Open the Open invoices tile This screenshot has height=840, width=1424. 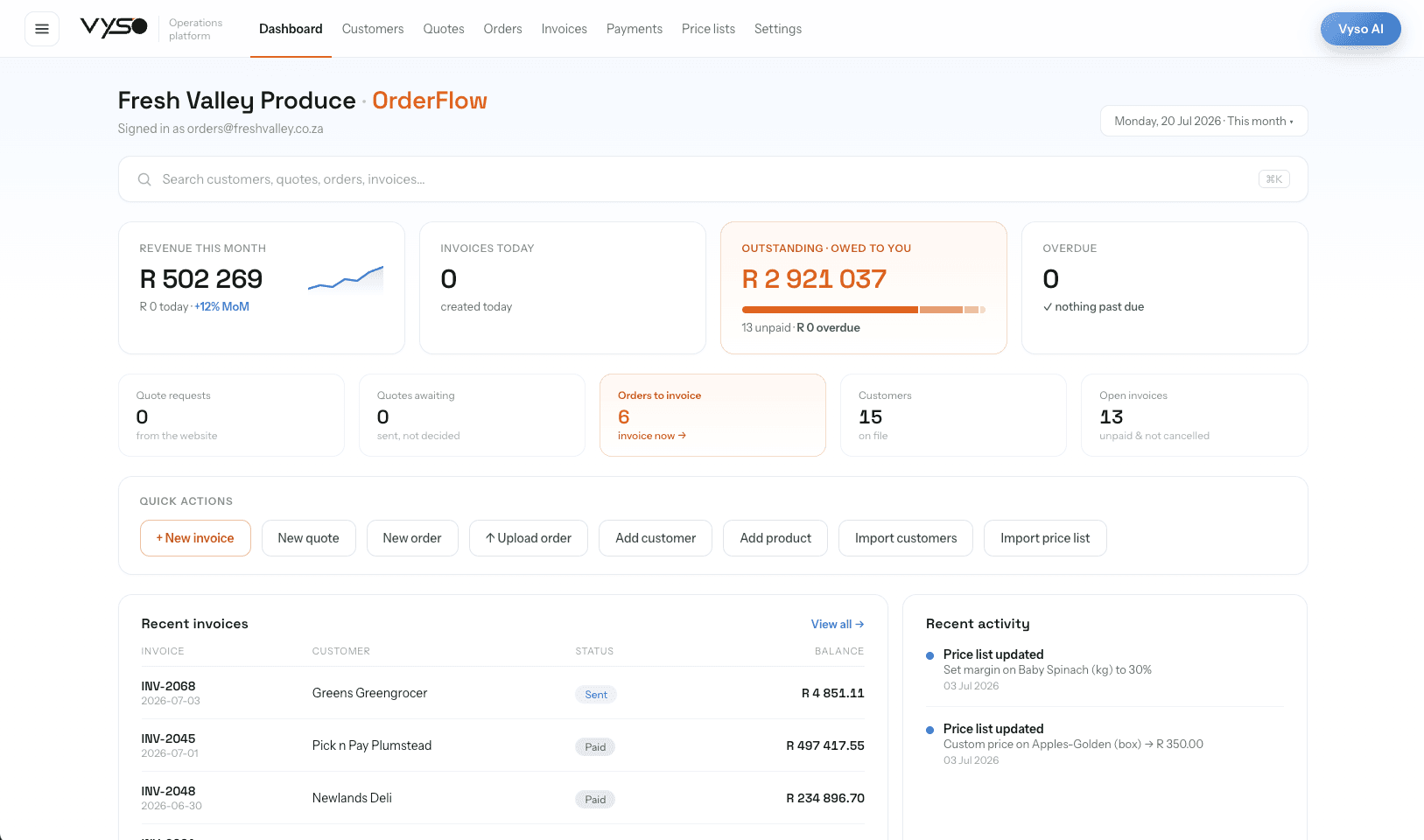1195,416
